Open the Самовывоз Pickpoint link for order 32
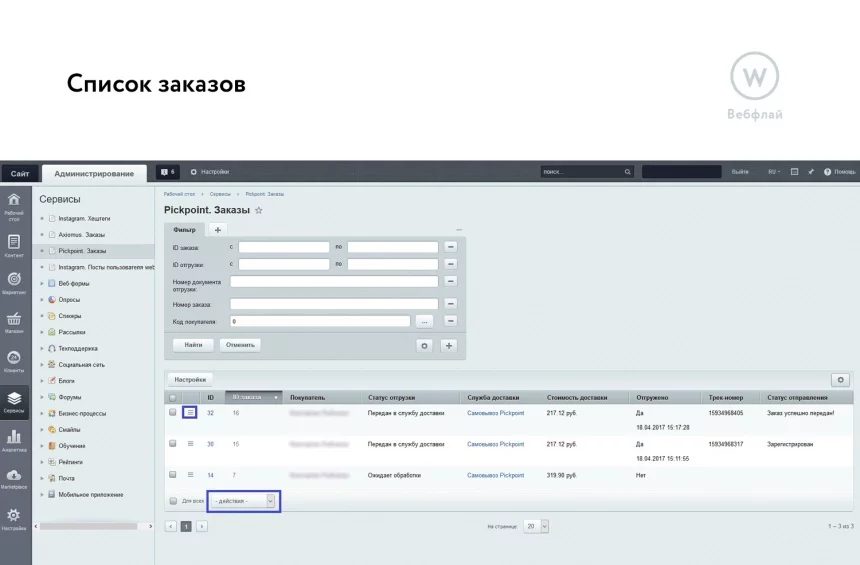 pyautogui.click(x=495, y=413)
